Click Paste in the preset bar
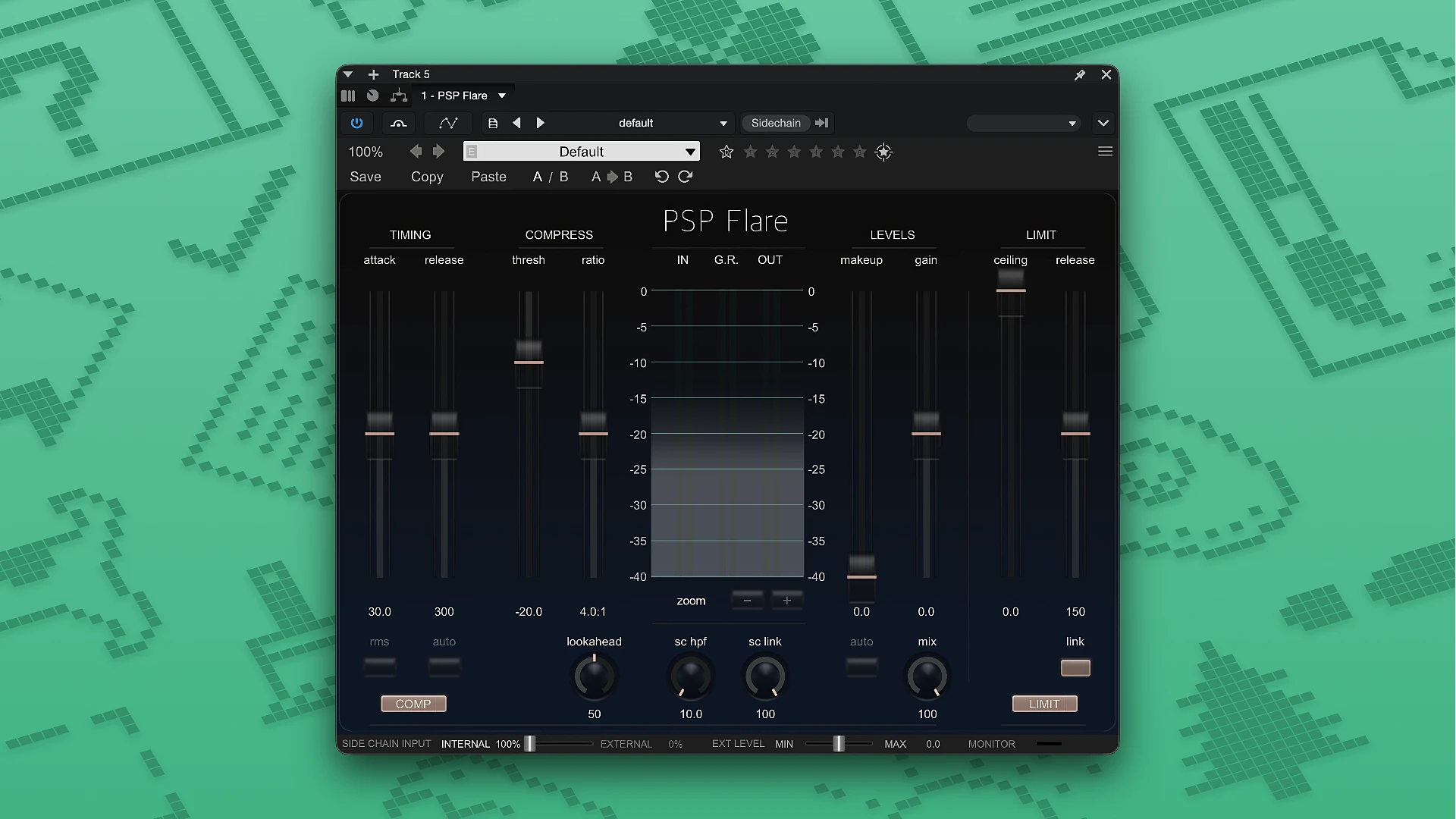This screenshot has height=819, width=1456. point(488,177)
